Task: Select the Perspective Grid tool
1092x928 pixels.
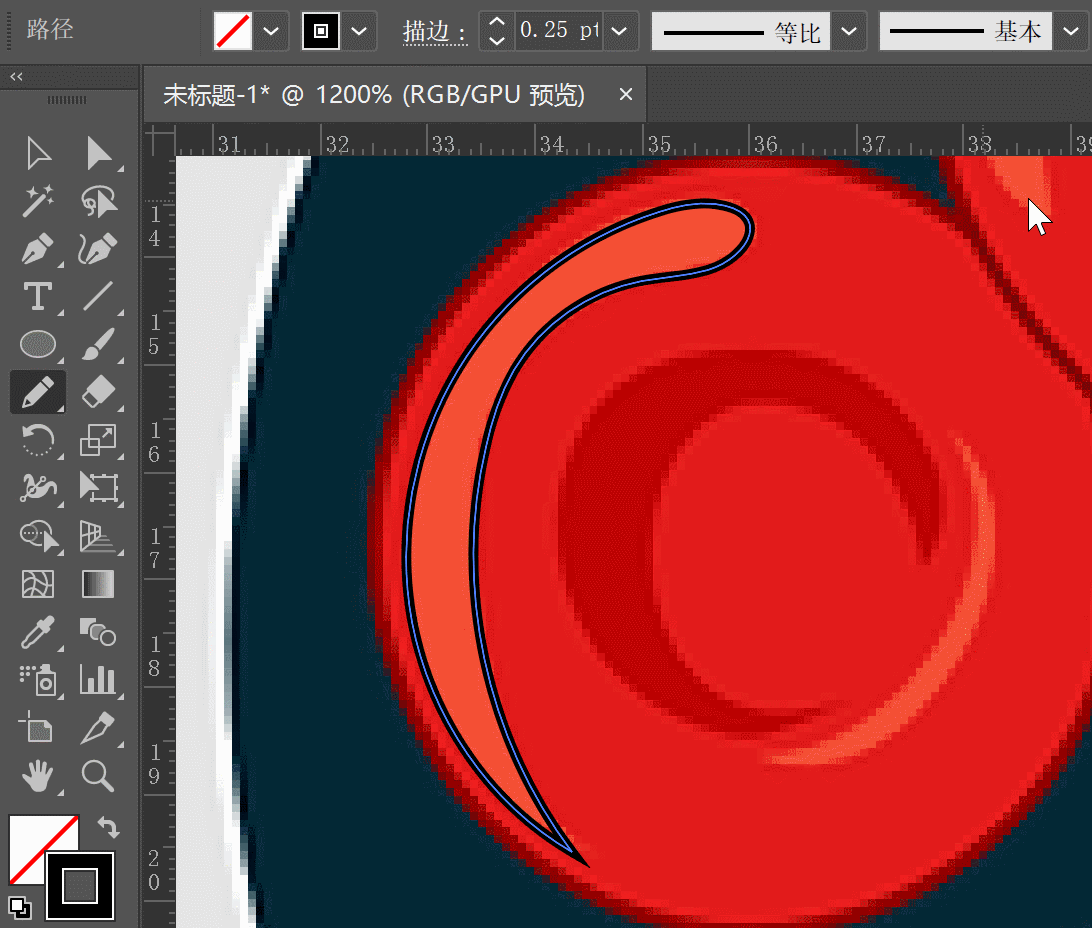Action: coord(98,535)
